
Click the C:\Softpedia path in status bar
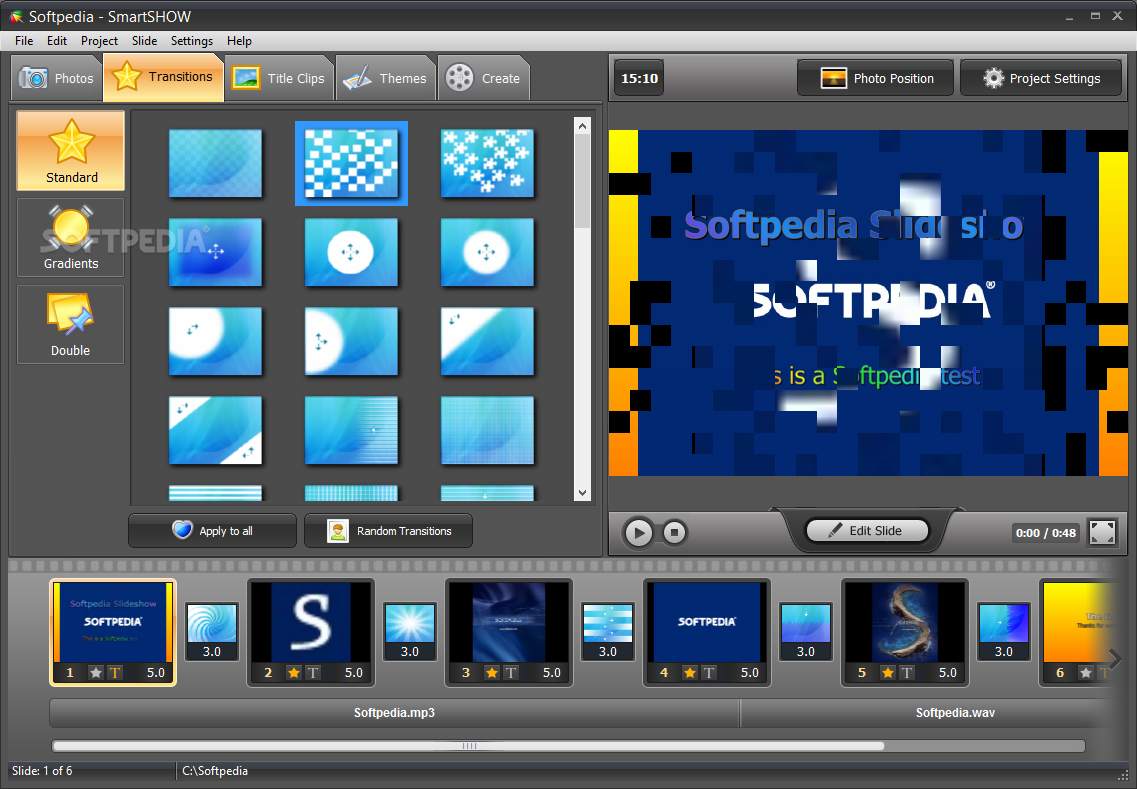click(x=215, y=771)
